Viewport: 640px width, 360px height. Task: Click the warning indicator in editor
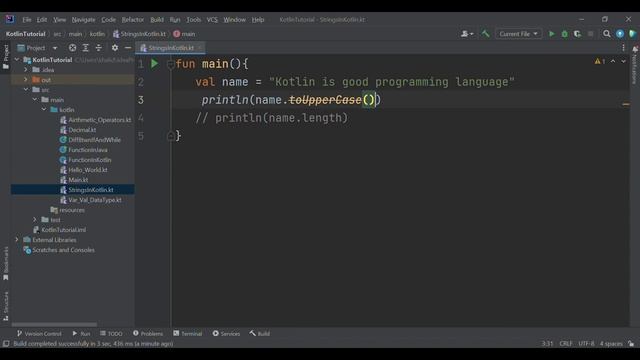click(600, 61)
